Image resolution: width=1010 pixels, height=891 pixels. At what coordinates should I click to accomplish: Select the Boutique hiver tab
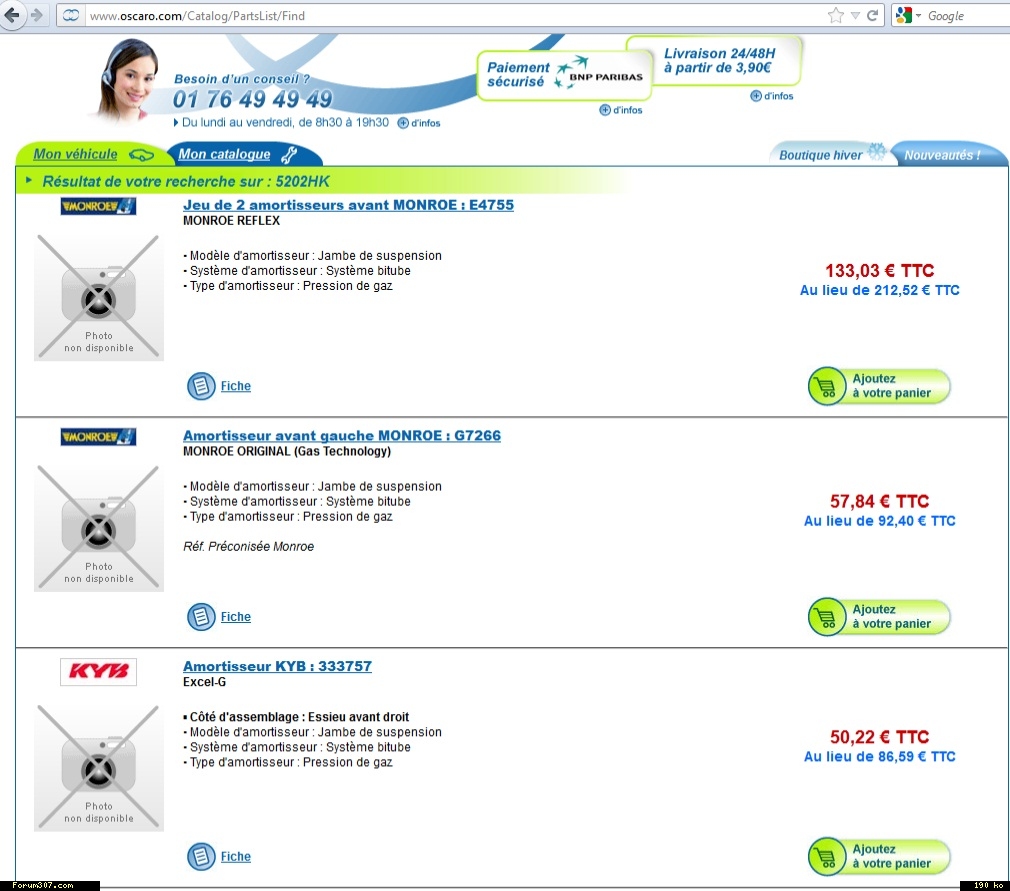[x=821, y=155]
